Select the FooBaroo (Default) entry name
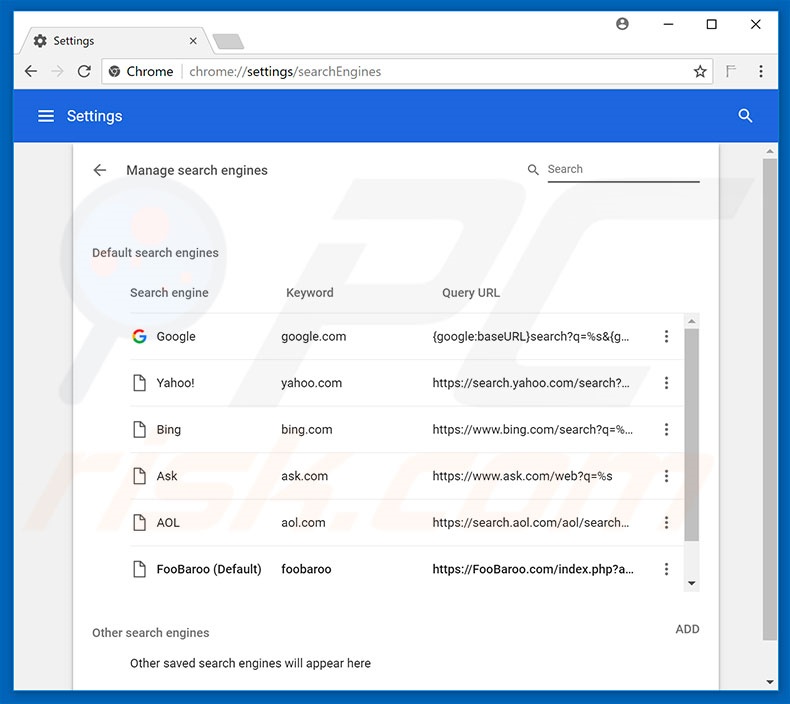Image resolution: width=790 pixels, height=704 pixels. (209, 569)
